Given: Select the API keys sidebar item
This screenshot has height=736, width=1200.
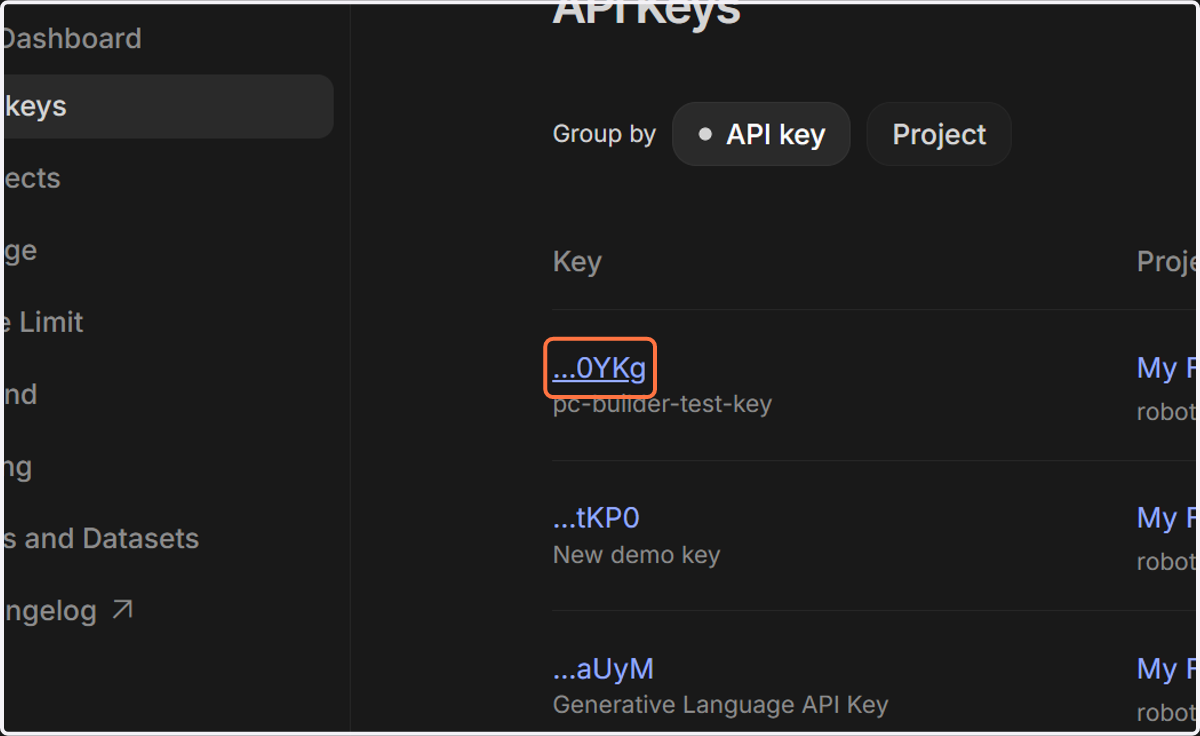Looking at the screenshot, I should coord(167,106).
